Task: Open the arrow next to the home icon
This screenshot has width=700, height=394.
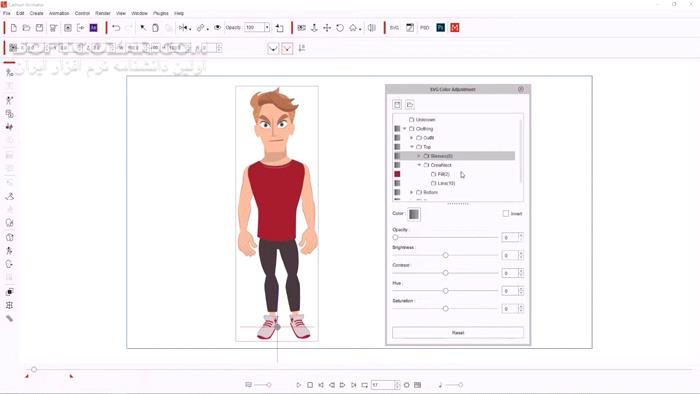Action: 360,29
